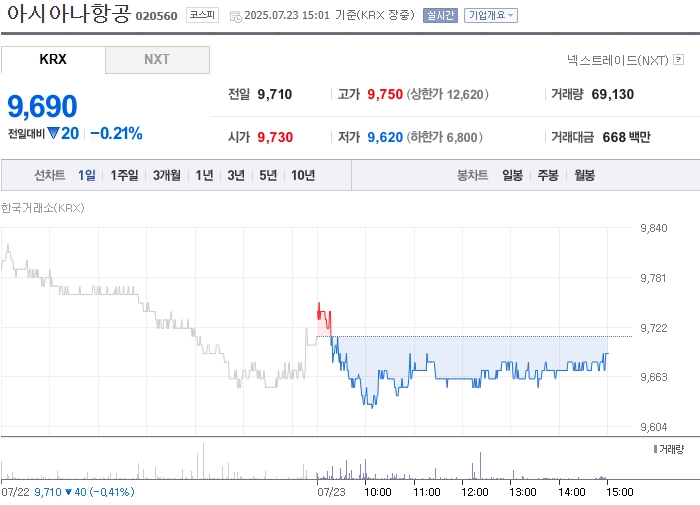Click the percentage change -0.21%
The height and width of the screenshot is (505, 700).
116,133
